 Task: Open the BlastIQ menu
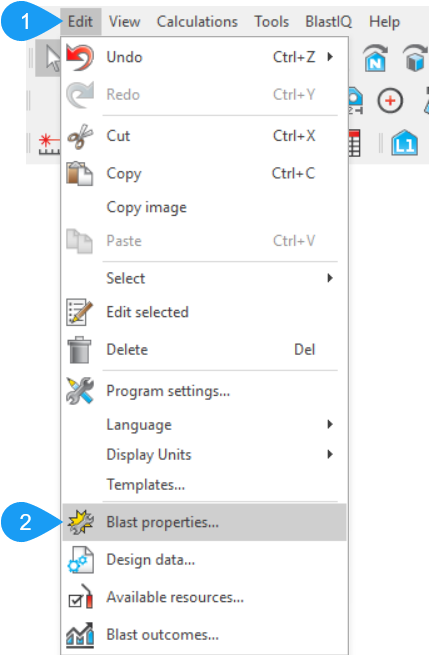click(x=328, y=21)
